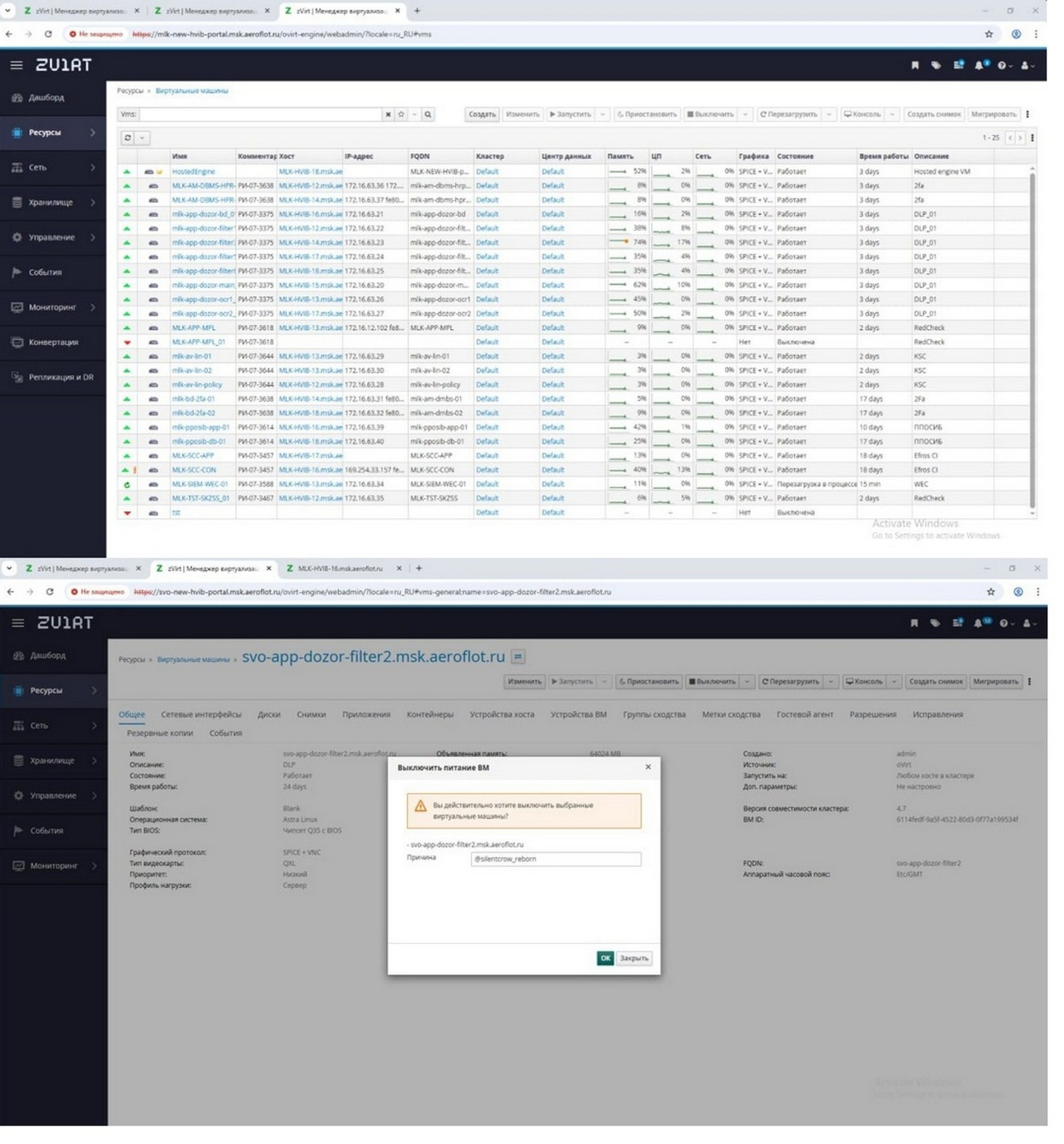Click tags icon in top window header
This screenshot has height=1144, width=1064.
pos(936,65)
